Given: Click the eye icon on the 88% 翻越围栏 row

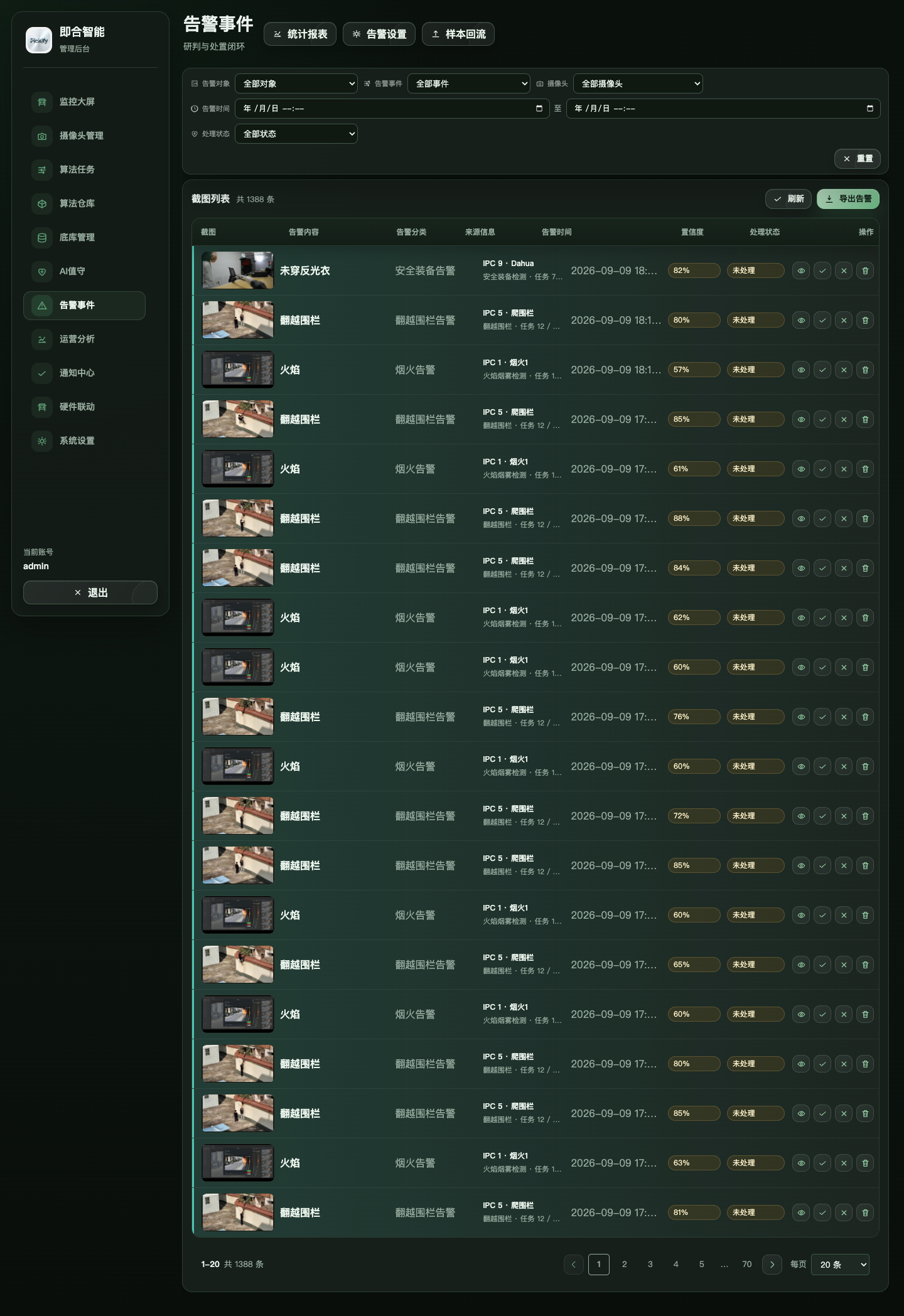Looking at the screenshot, I should pyautogui.click(x=801, y=518).
